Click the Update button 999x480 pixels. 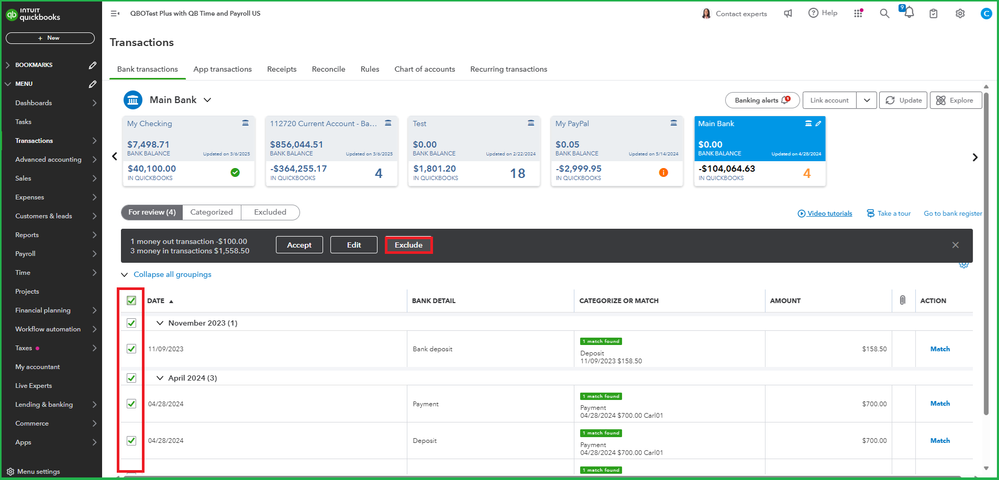click(x=903, y=100)
